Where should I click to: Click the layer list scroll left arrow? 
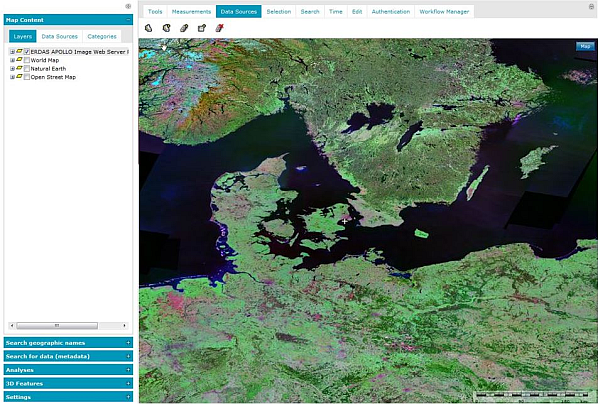point(12,326)
